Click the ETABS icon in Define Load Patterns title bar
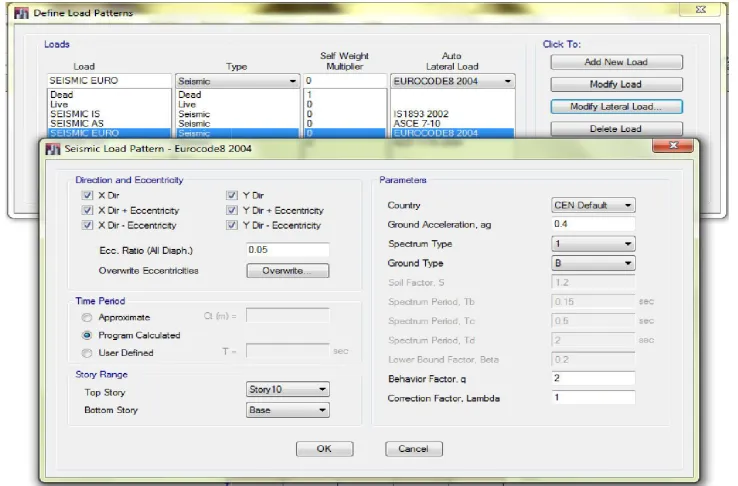 pyautogui.click(x=21, y=13)
